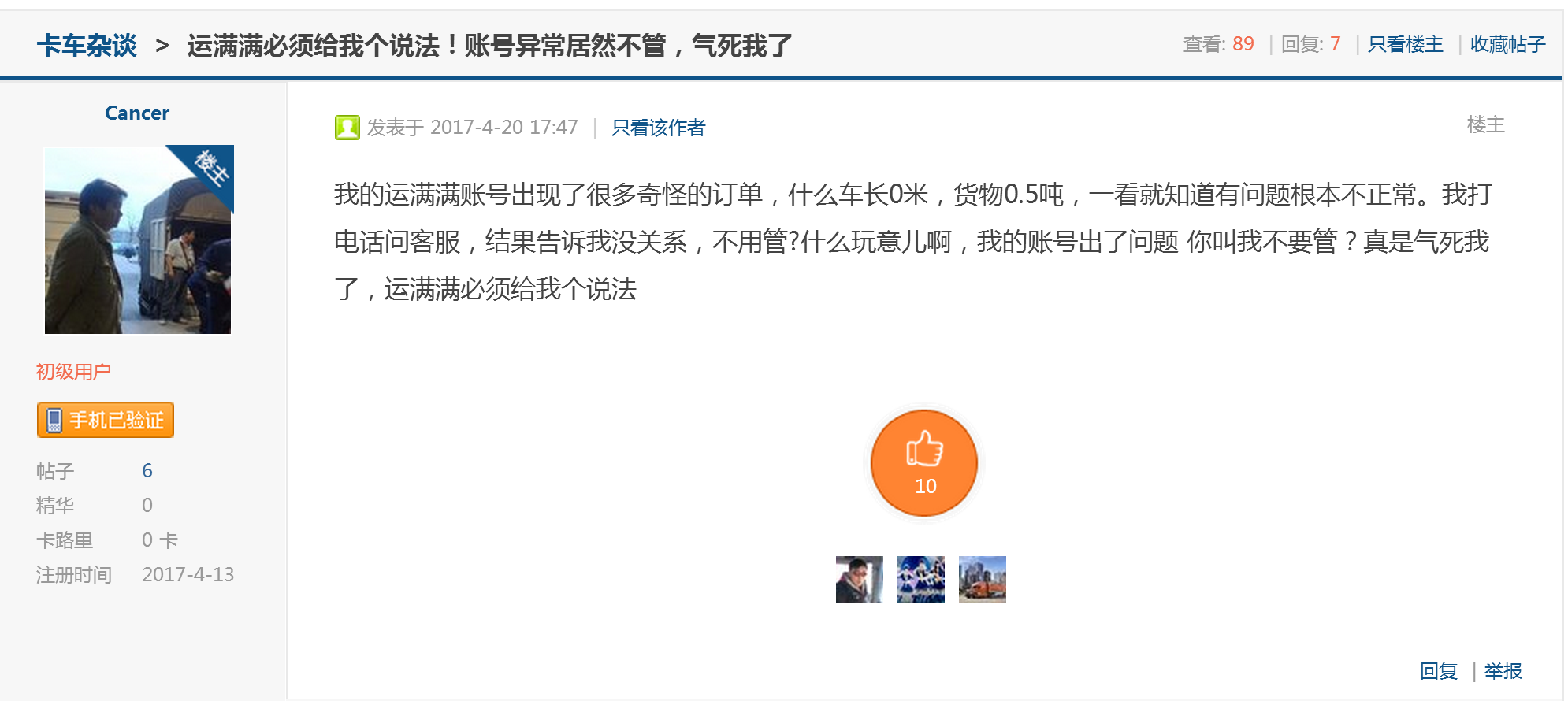Image resolution: width=1568 pixels, height=701 pixels.
Task: Go to 卡车杂谈 forum section
Action: (87, 46)
